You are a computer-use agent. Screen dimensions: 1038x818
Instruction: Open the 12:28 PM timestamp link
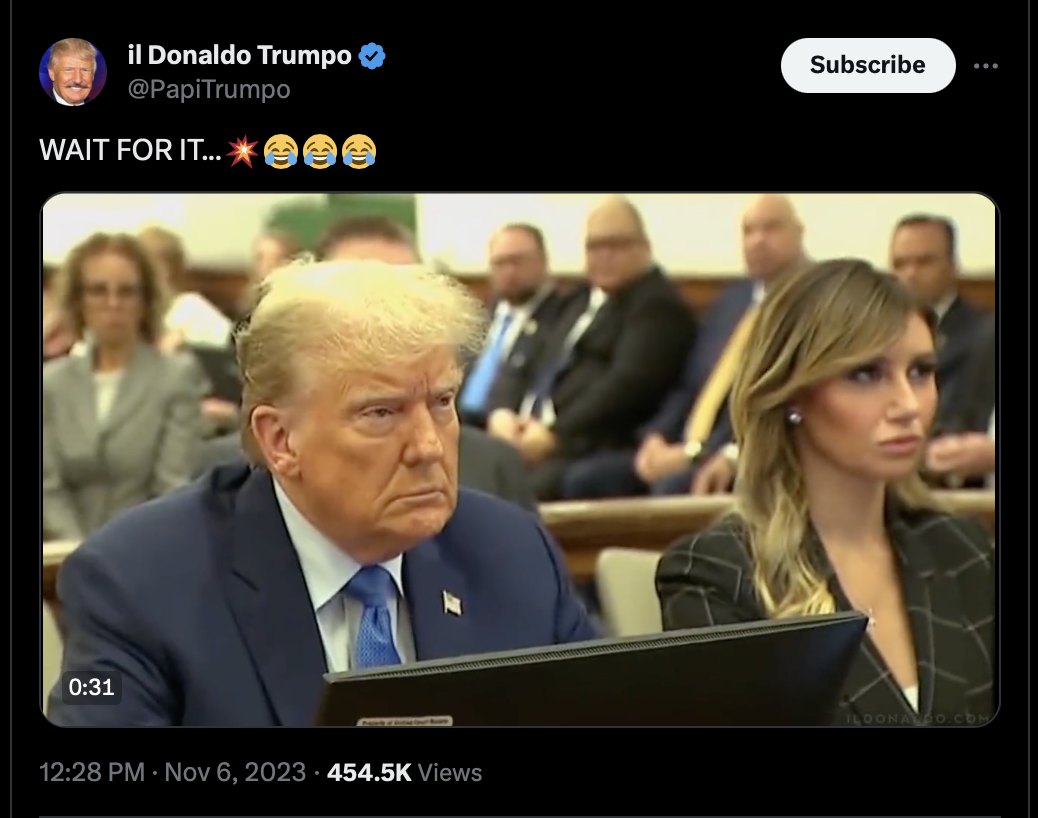coord(92,772)
